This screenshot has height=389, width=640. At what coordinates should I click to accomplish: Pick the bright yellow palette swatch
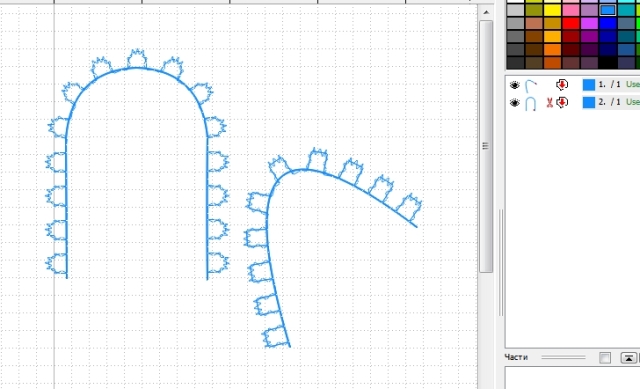click(x=552, y=9)
